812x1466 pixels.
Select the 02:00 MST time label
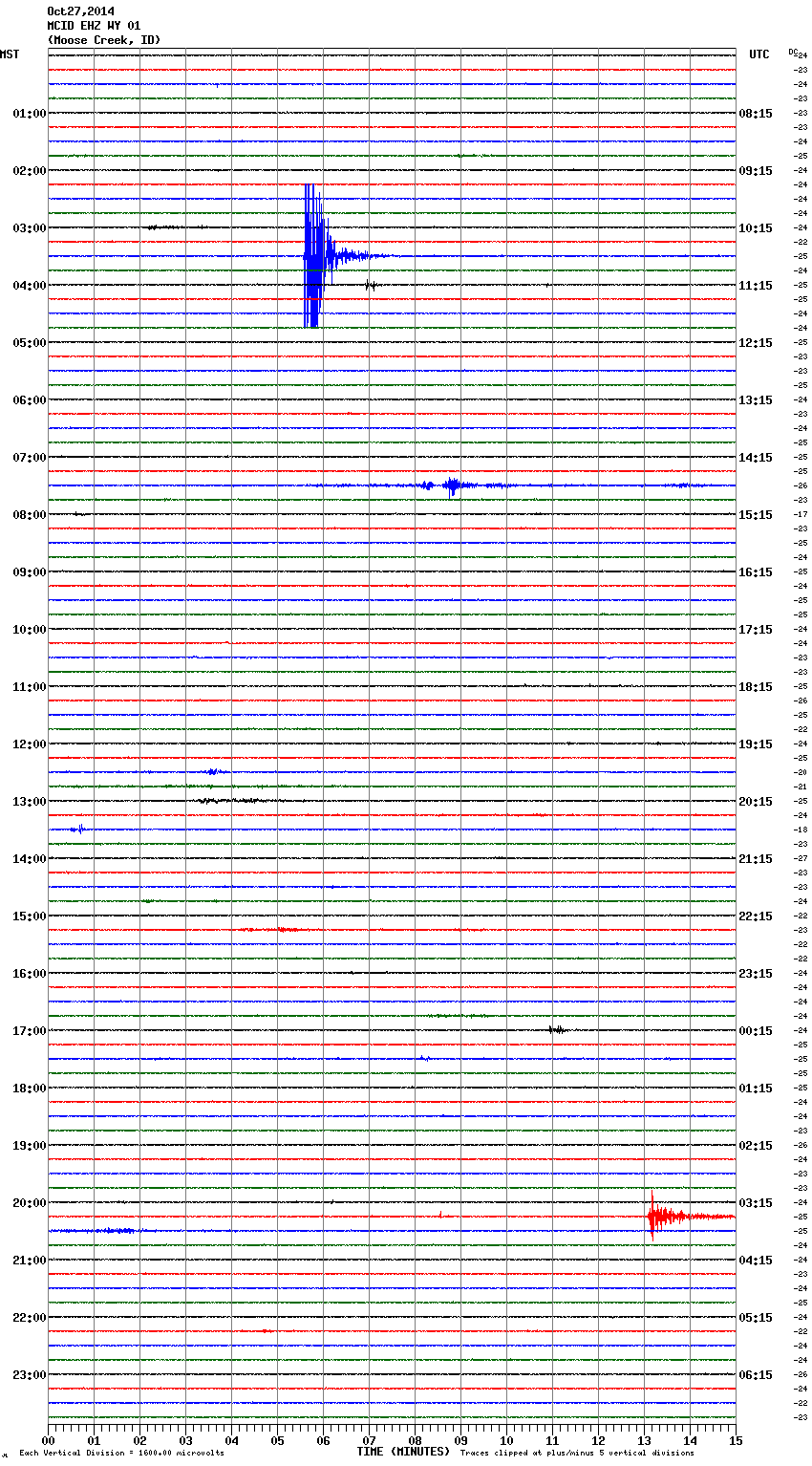pyautogui.click(x=29, y=171)
